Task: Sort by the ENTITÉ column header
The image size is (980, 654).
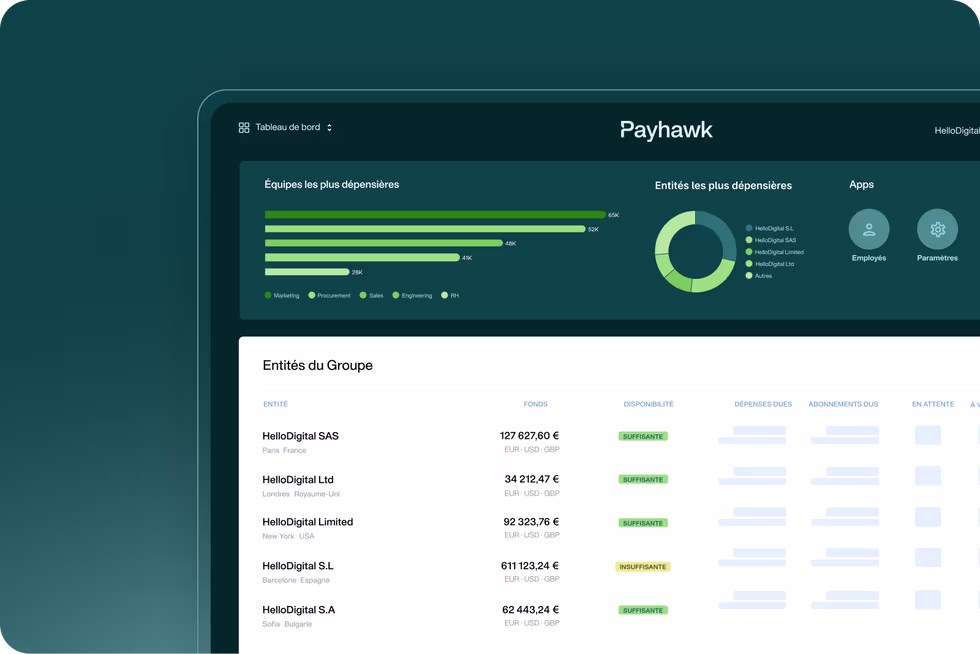Action: (x=276, y=405)
